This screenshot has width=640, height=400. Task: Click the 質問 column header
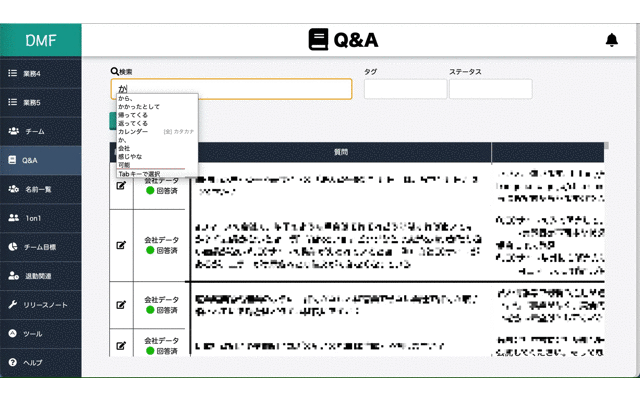pyautogui.click(x=341, y=152)
